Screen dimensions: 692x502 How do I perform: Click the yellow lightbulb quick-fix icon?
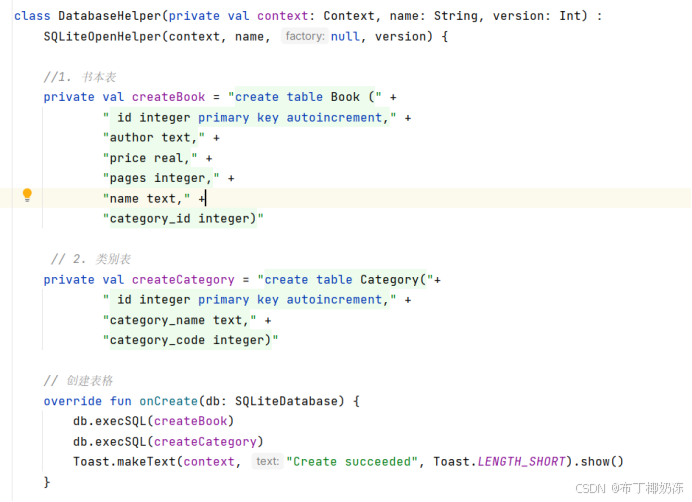[27, 195]
